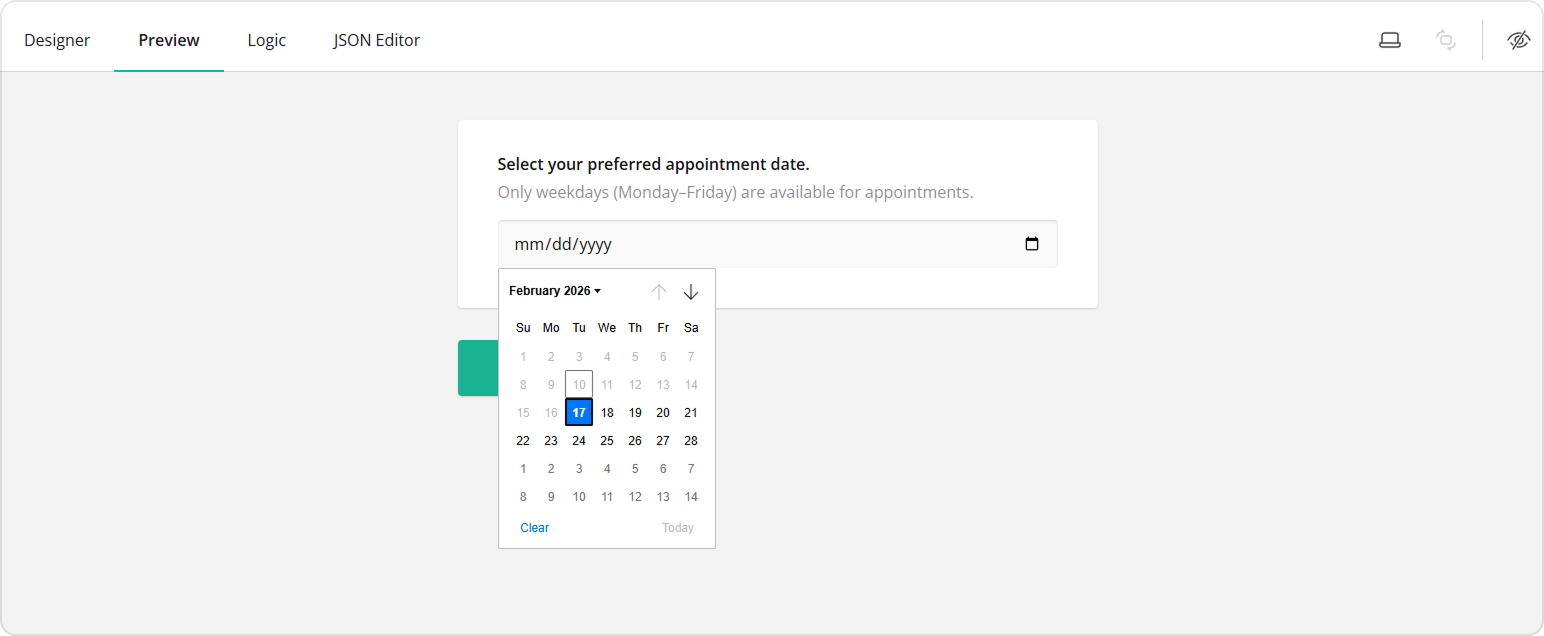
Task: Select the outlined date 10 cell
Action: [579, 384]
